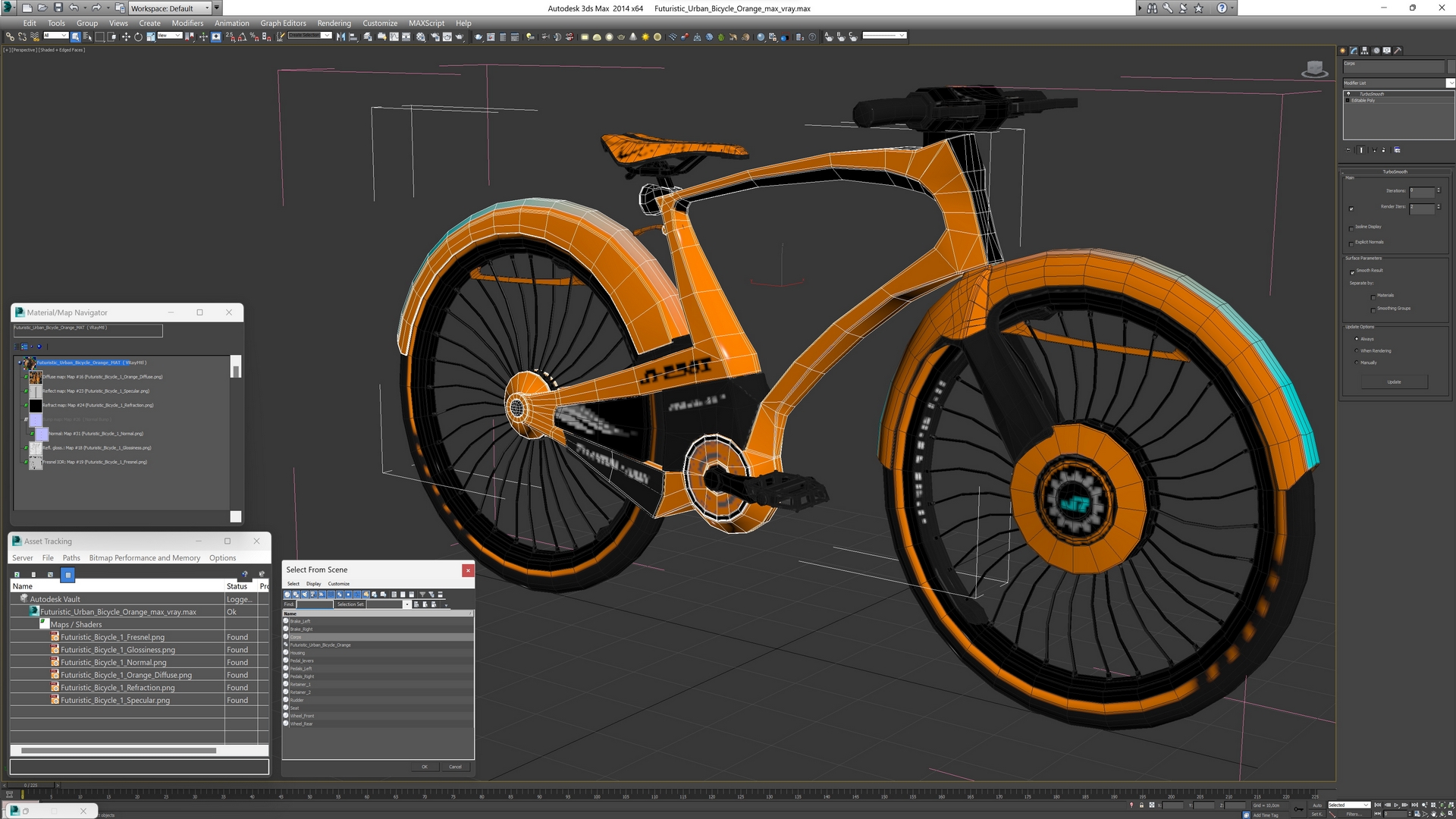This screenshot has width=1456, height=819.
Task: Click the Asset Tracking horizontal scrollbar
Action: 118,751
